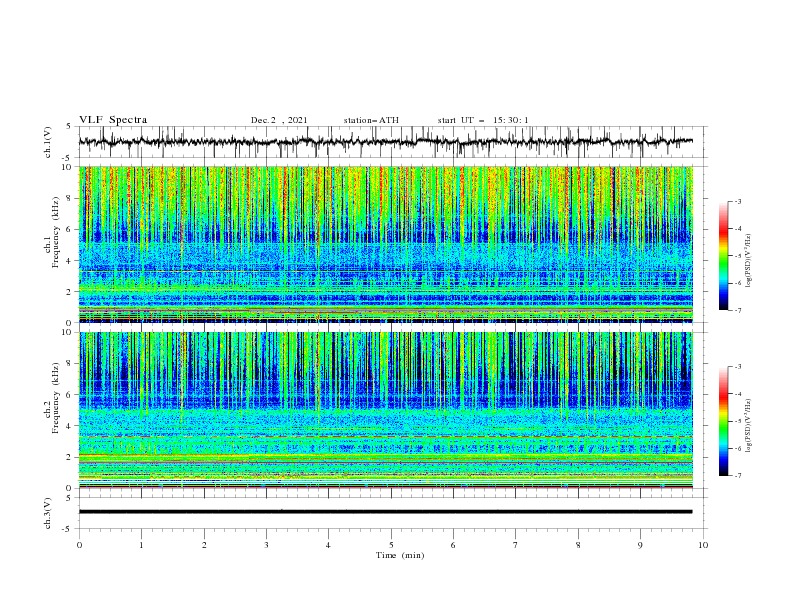Click the ch.2 frequency axis "2" tick label
This screenshot has height=612, width=792.
[x=71, y=457]
